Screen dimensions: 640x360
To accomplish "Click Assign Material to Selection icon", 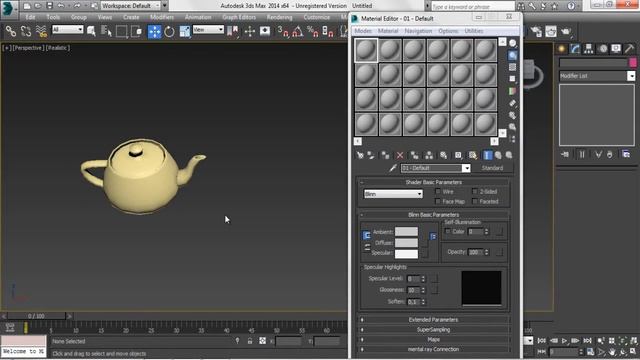I will [385, 156].
